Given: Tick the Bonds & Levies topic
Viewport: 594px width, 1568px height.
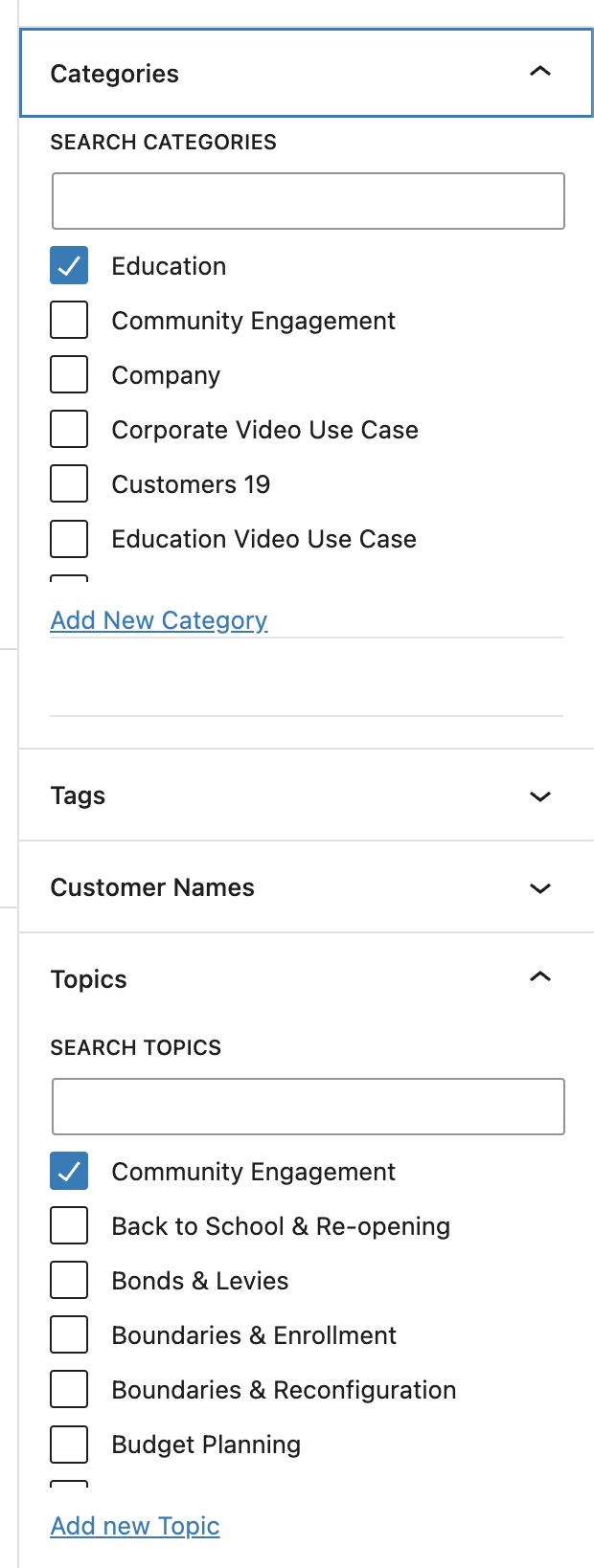Looking at the screenshot, I should [69, 1281].
